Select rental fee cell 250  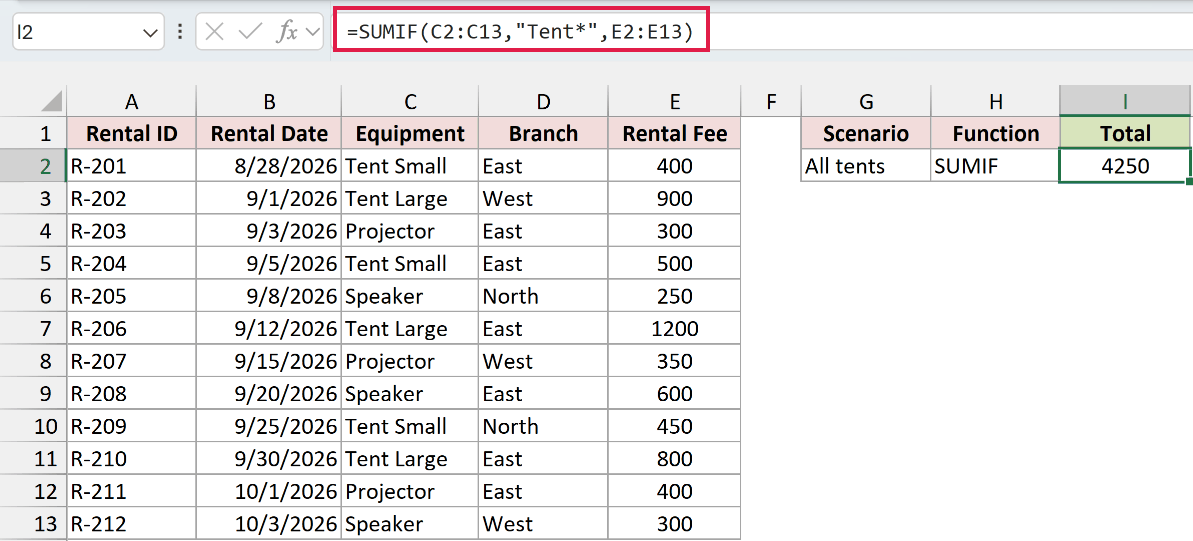point(674,296)
